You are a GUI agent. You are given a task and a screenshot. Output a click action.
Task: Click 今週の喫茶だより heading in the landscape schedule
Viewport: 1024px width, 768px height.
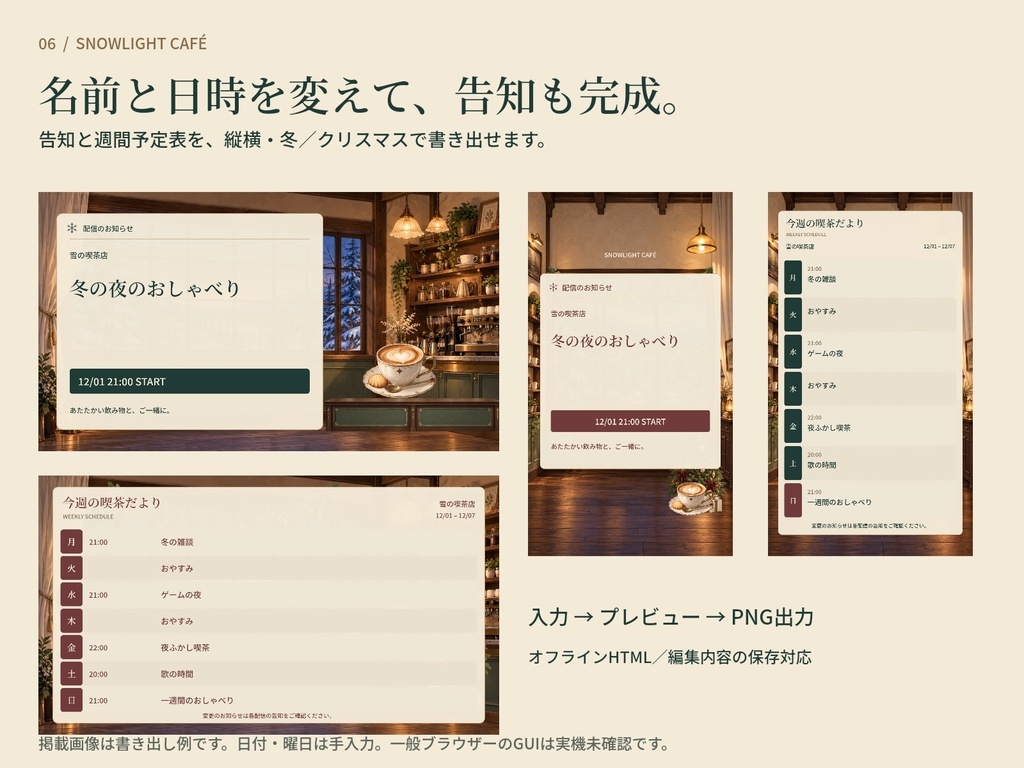coord(112,502)
